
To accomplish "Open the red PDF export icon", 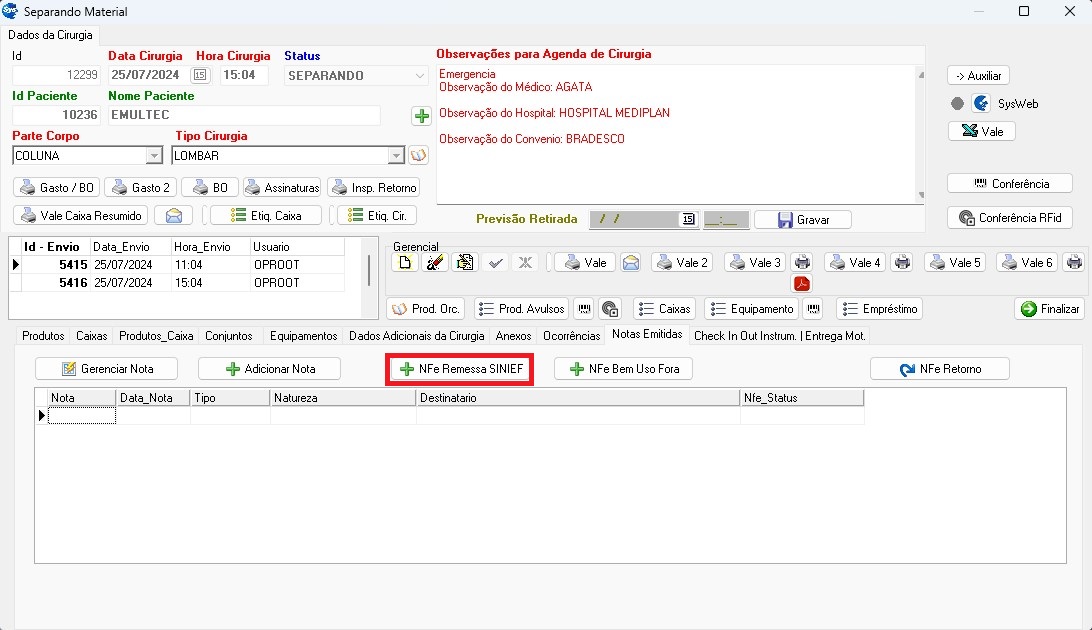I will (801, 283).
